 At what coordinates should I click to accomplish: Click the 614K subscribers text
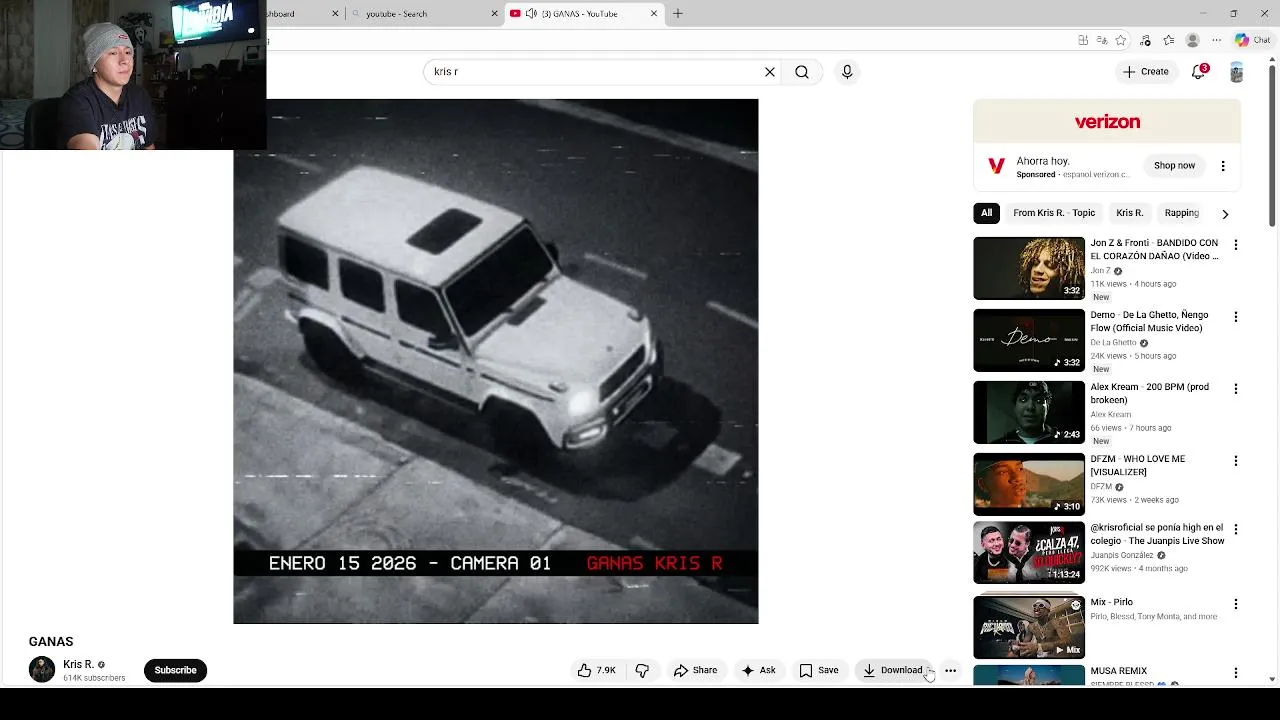pos(94,678)
